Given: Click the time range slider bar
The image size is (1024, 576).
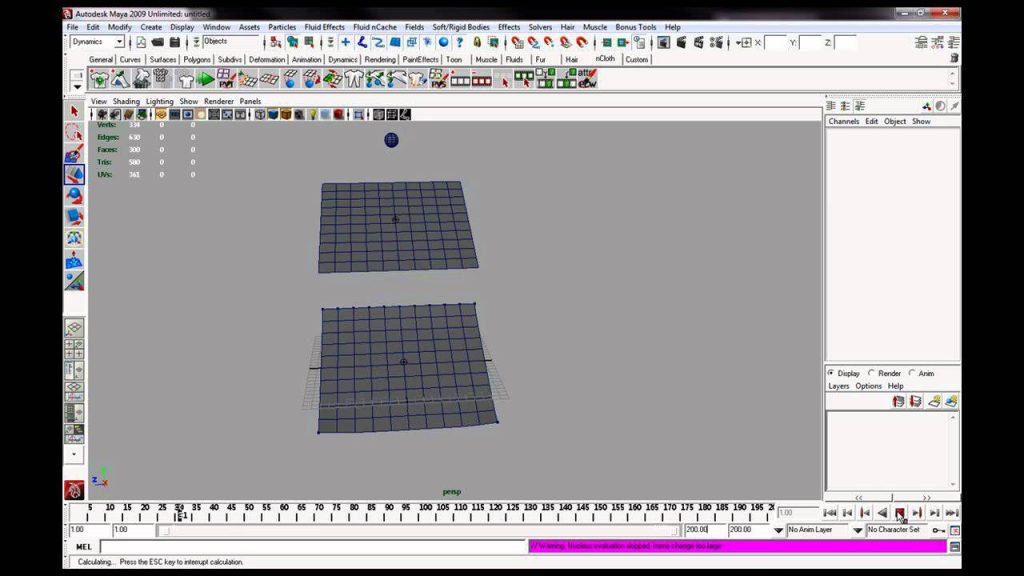Looking at the screenshot, I should point(417,530).
